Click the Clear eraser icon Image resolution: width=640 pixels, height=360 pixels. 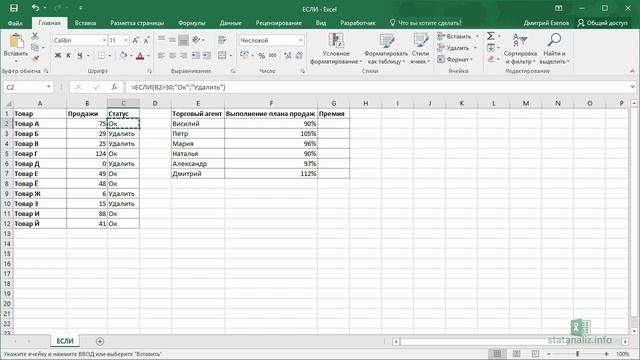click(x=491, y=59)
